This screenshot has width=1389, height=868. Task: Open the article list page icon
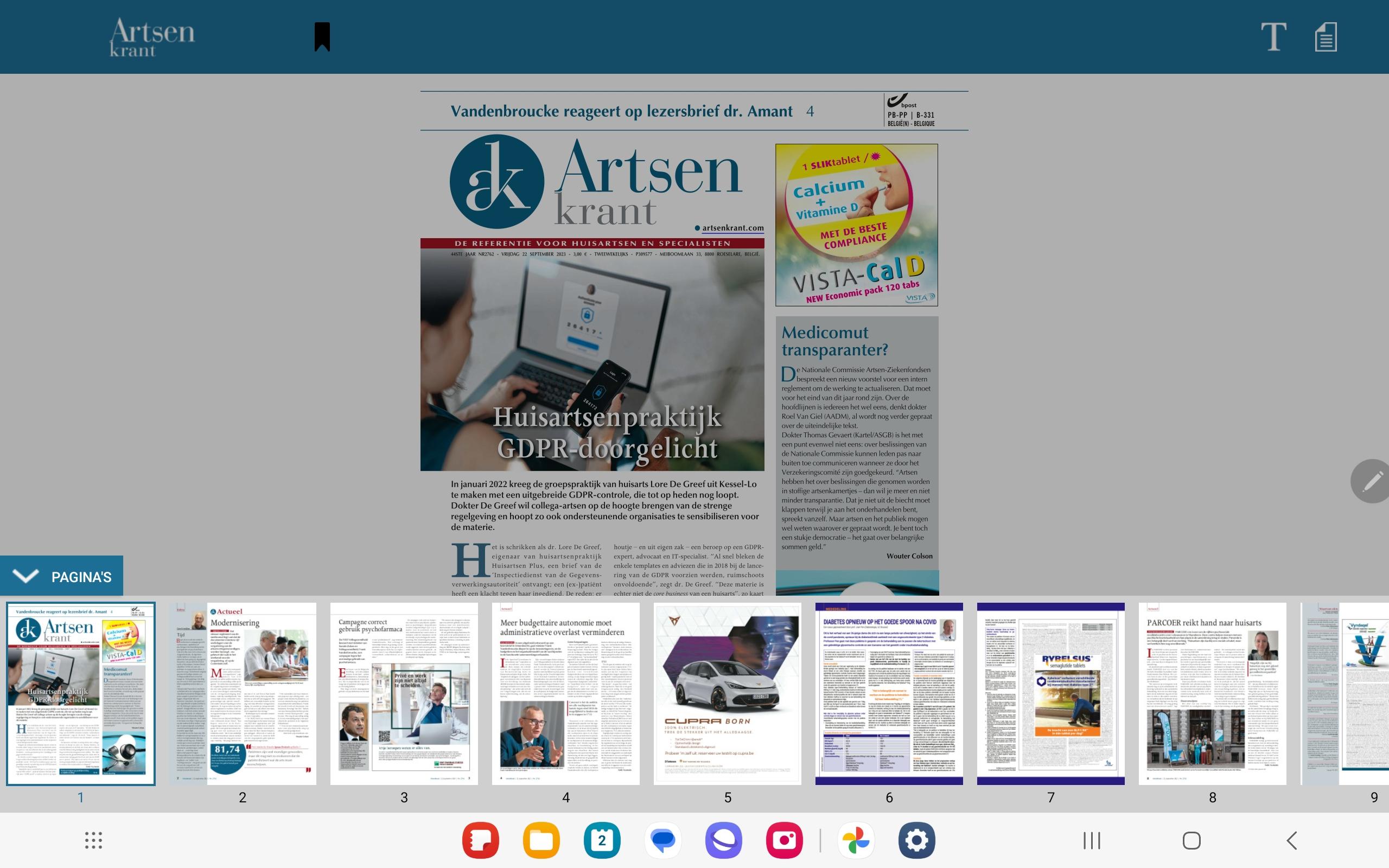[1326, 37]
